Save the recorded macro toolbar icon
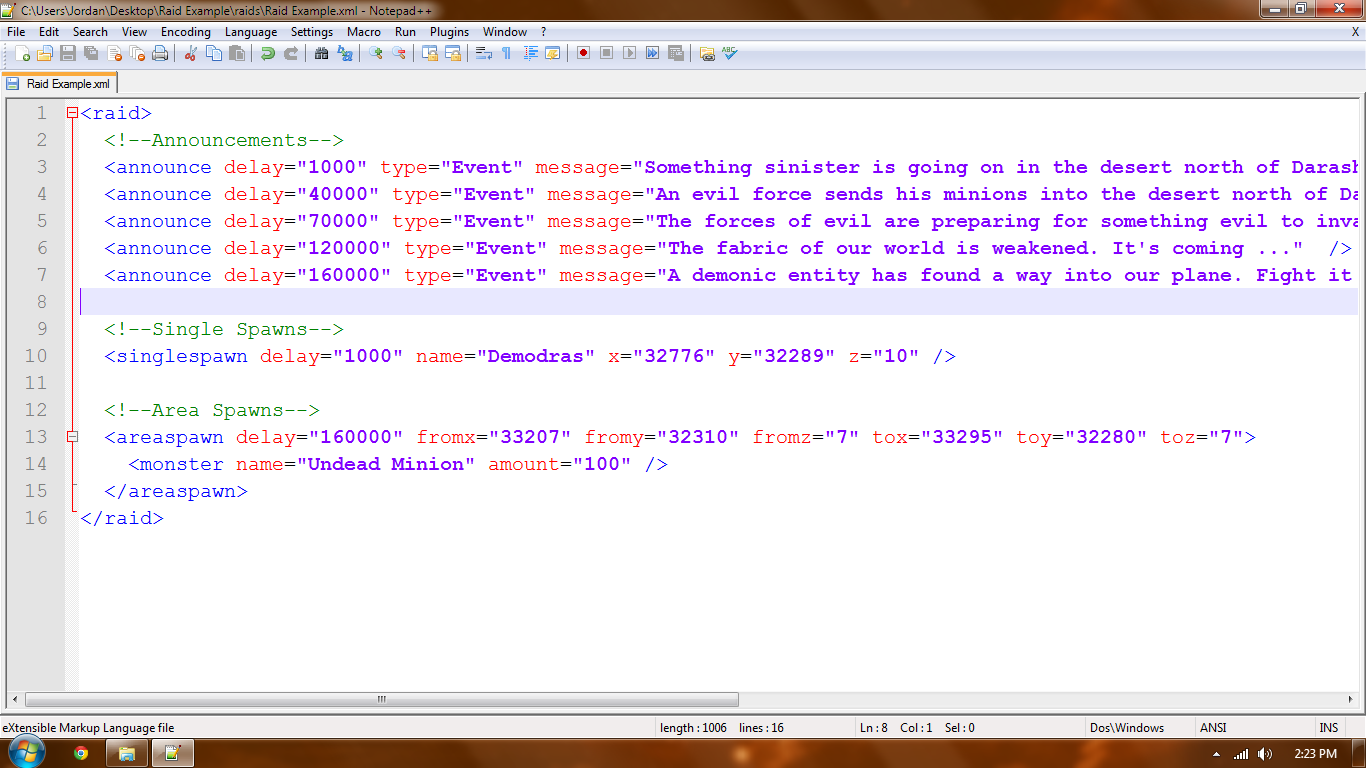This screenshot has height=768, width=1366. tap(675, 53)
